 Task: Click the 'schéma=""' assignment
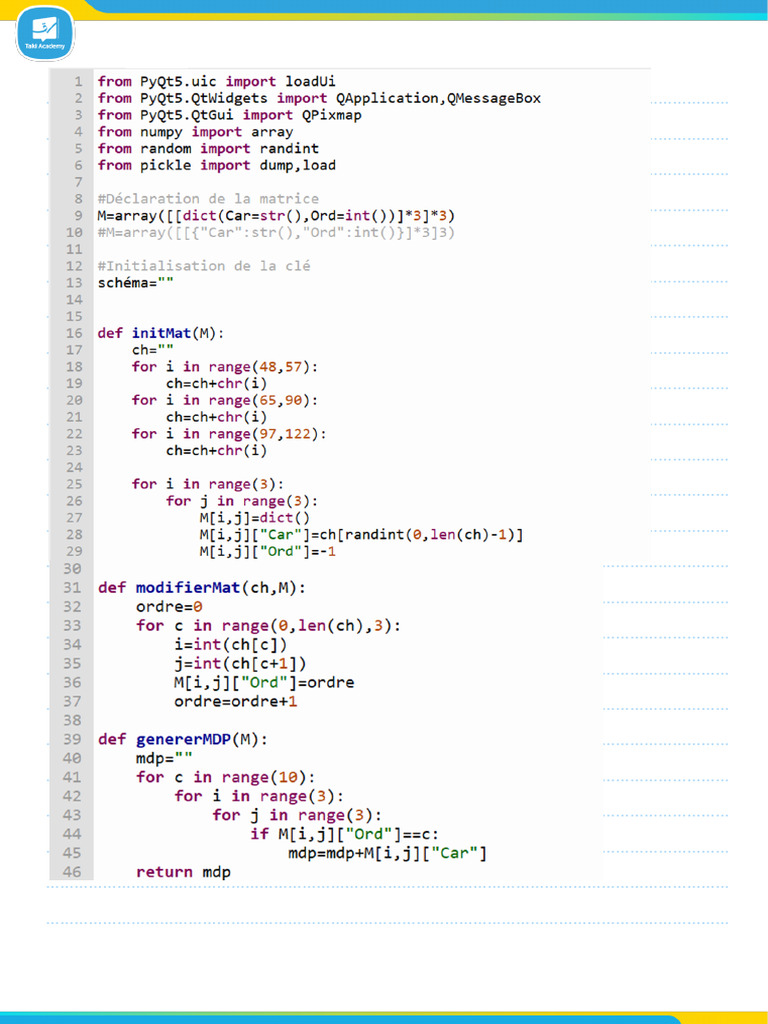(136, 283)
